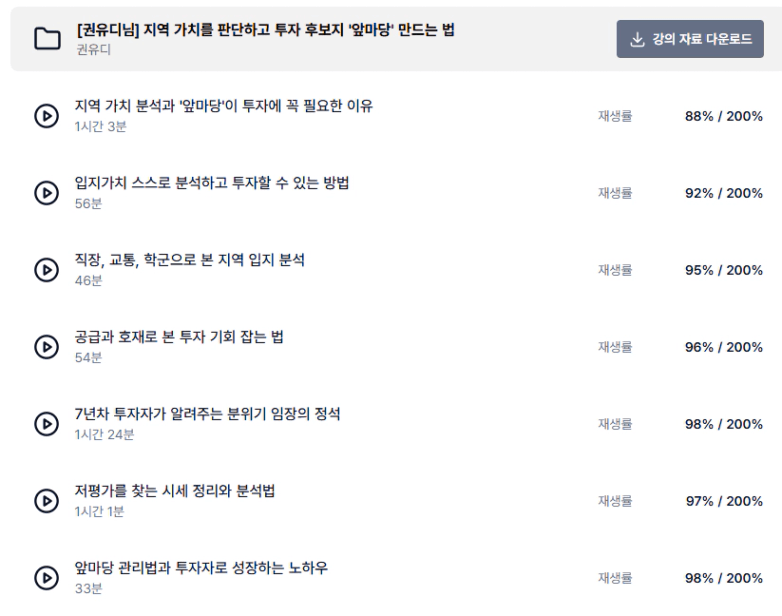Click the 88% / 200% playback rate value
782x616 pixels.
[724, 116]
